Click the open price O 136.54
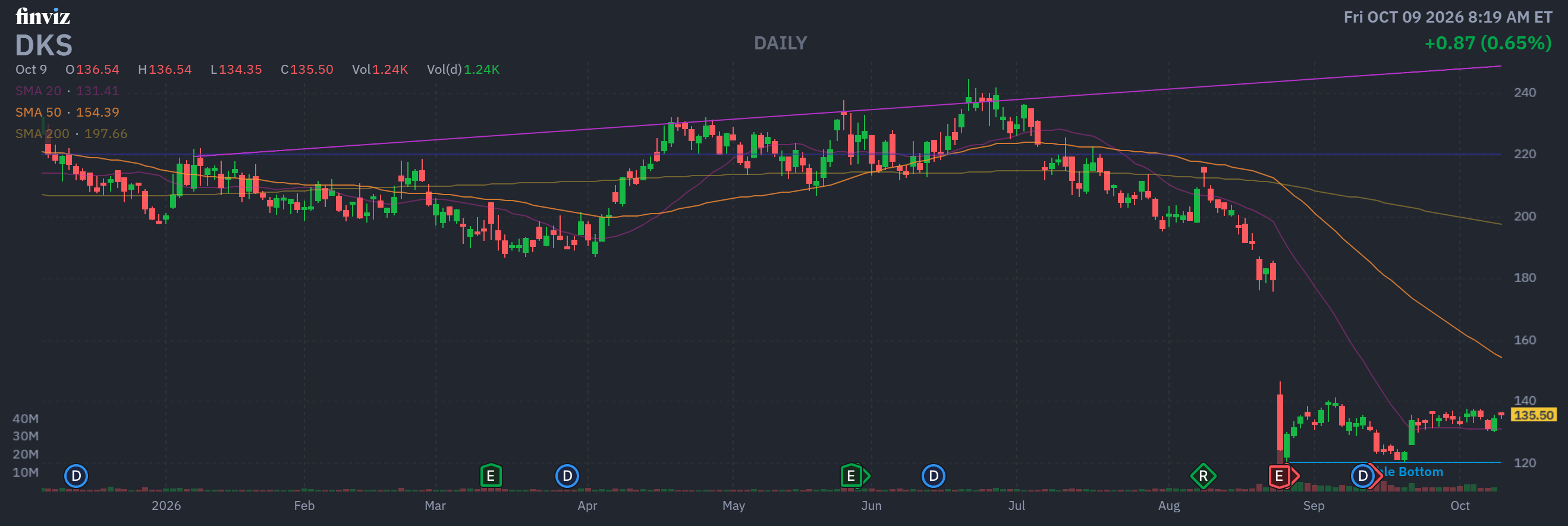 point(93,70)
